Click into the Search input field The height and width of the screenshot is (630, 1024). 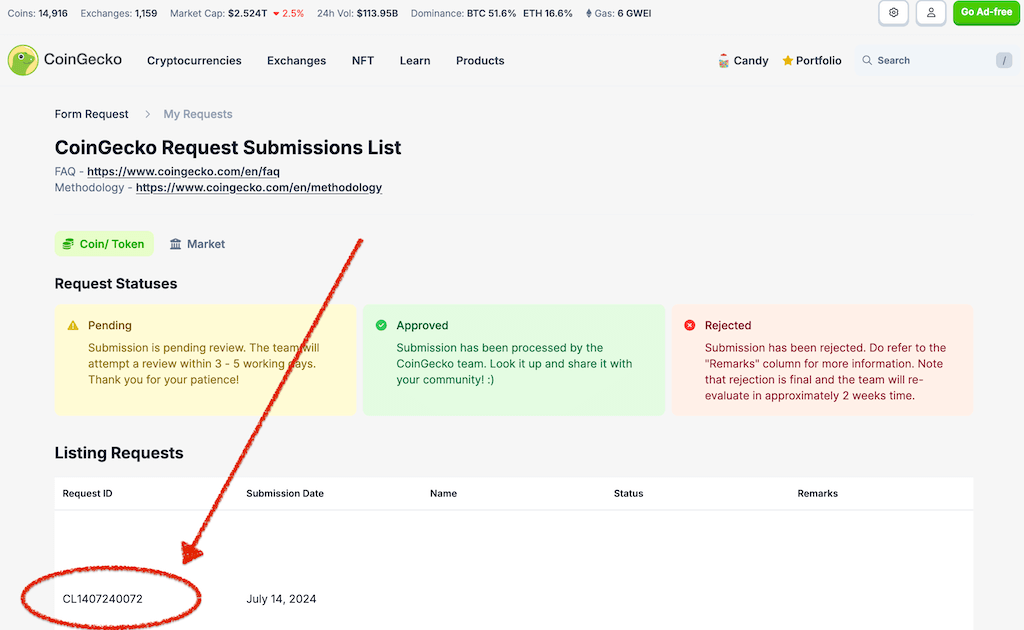tap(934, 61)
